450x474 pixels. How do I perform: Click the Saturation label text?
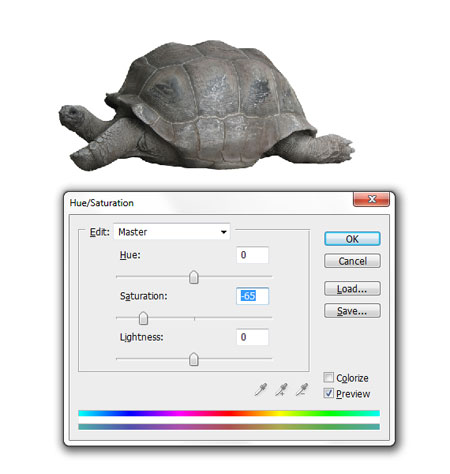144,296
